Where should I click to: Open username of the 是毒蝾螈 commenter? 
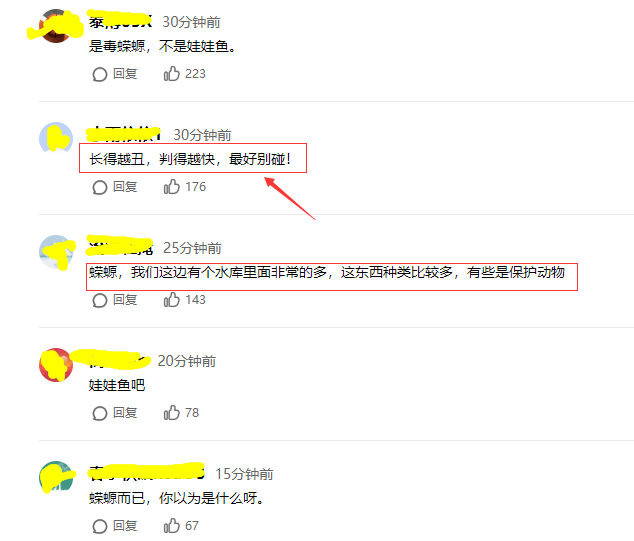pos(120,21)
